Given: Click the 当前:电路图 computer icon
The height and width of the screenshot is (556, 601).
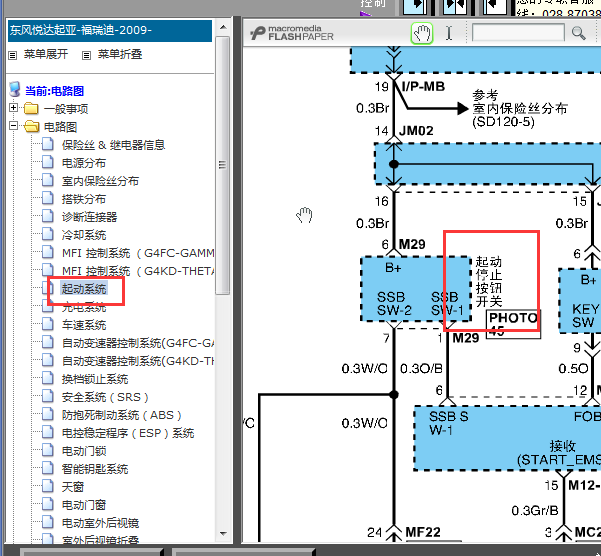Looking at the screenshot, I should [15, 90].
